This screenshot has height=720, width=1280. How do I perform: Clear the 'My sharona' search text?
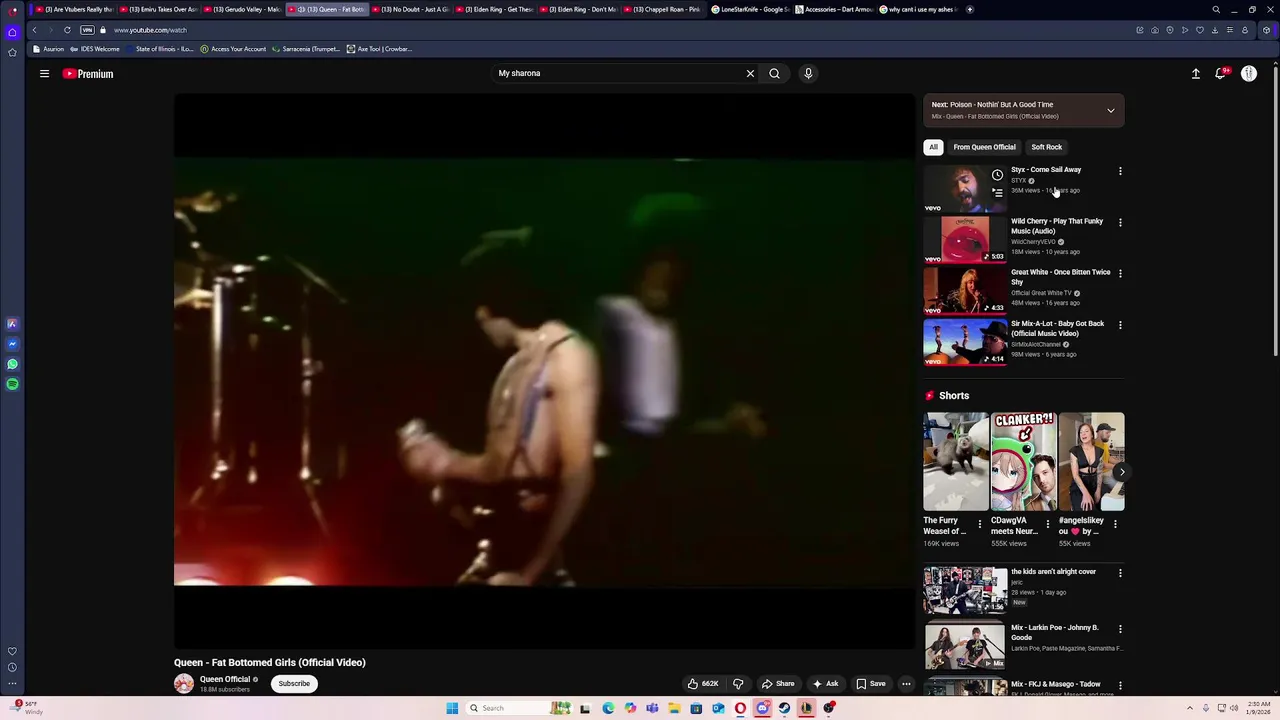(x=750, y=73)
